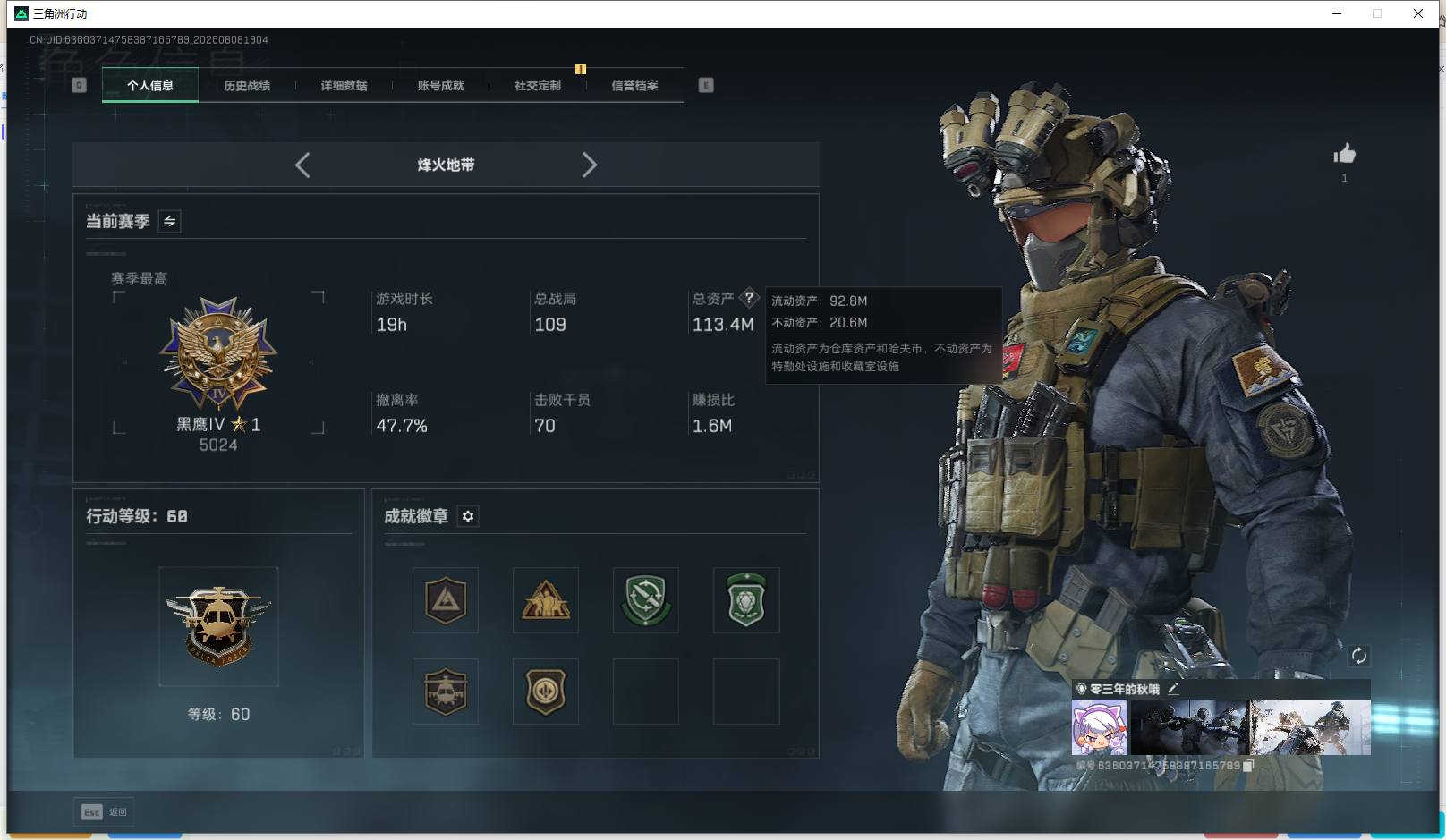Give a thumbs-up like to this profile
Screen dimensions: 1446x840
(1344, 154)
